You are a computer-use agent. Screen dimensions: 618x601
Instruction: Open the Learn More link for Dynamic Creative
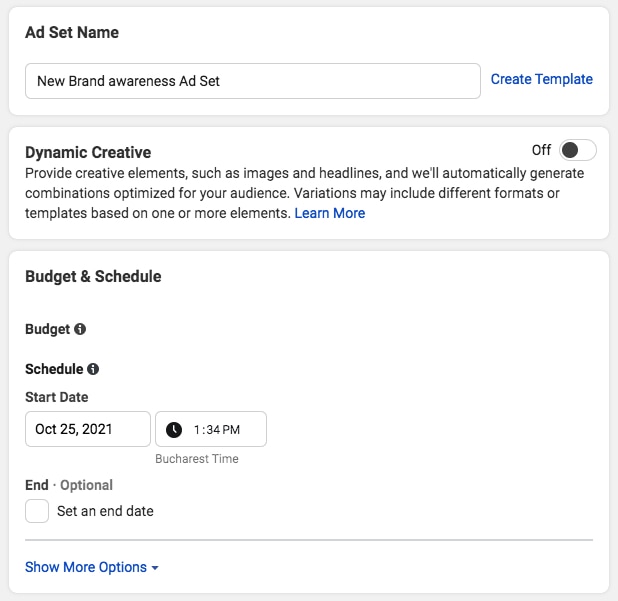329,213
